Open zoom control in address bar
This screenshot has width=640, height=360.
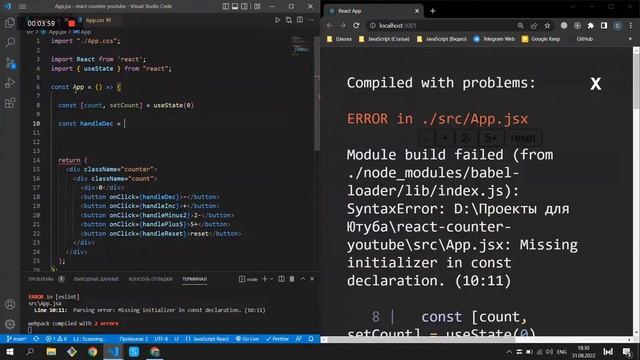pos(520,25)
